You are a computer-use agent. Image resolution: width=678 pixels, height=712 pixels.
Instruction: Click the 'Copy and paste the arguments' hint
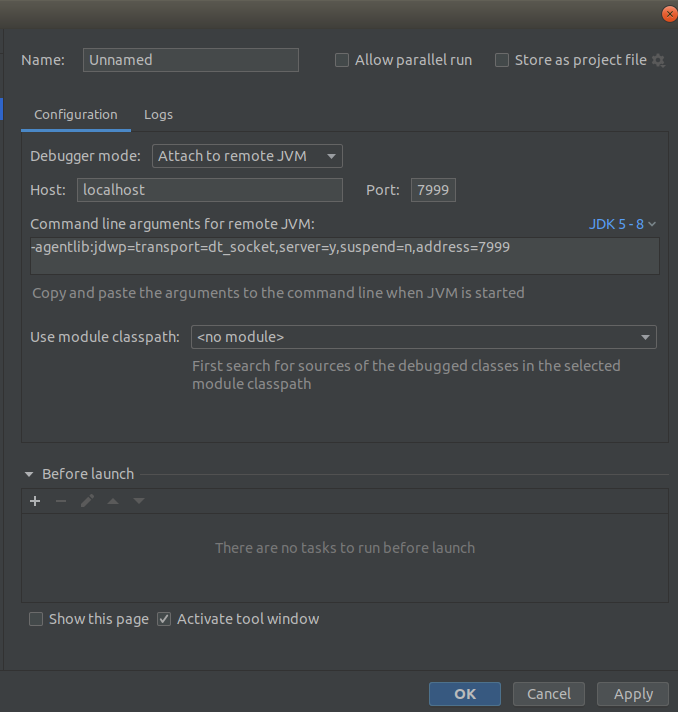[278, 293]
